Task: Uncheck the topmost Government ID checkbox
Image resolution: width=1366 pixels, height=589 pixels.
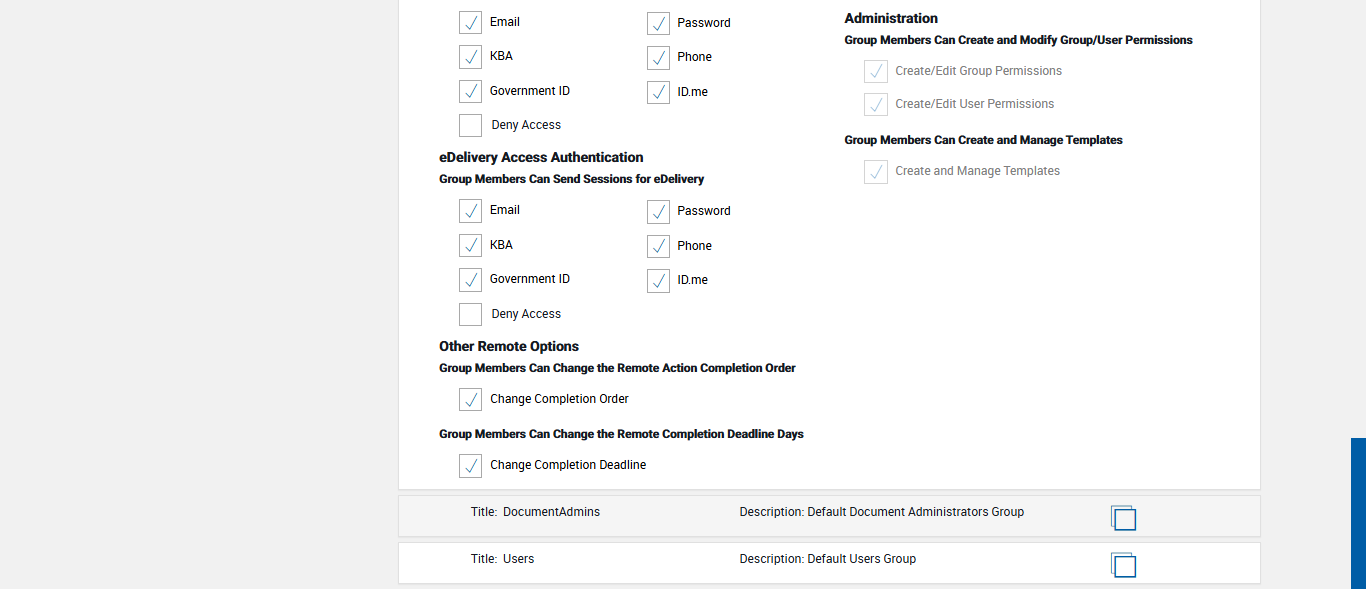Action: [x=470, y=92]
